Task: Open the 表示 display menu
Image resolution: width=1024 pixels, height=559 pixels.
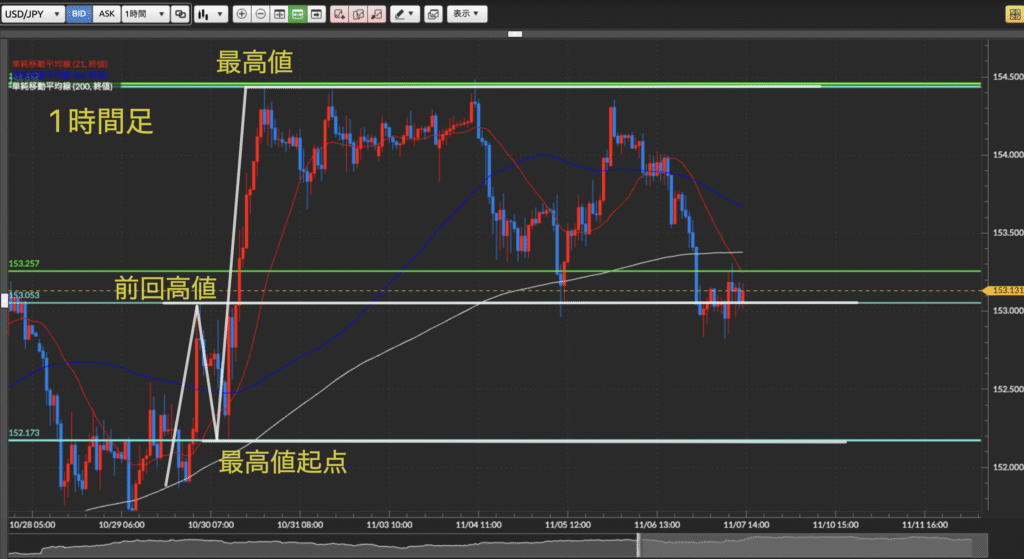Action: pyautogui.click(x=465, y=15)
